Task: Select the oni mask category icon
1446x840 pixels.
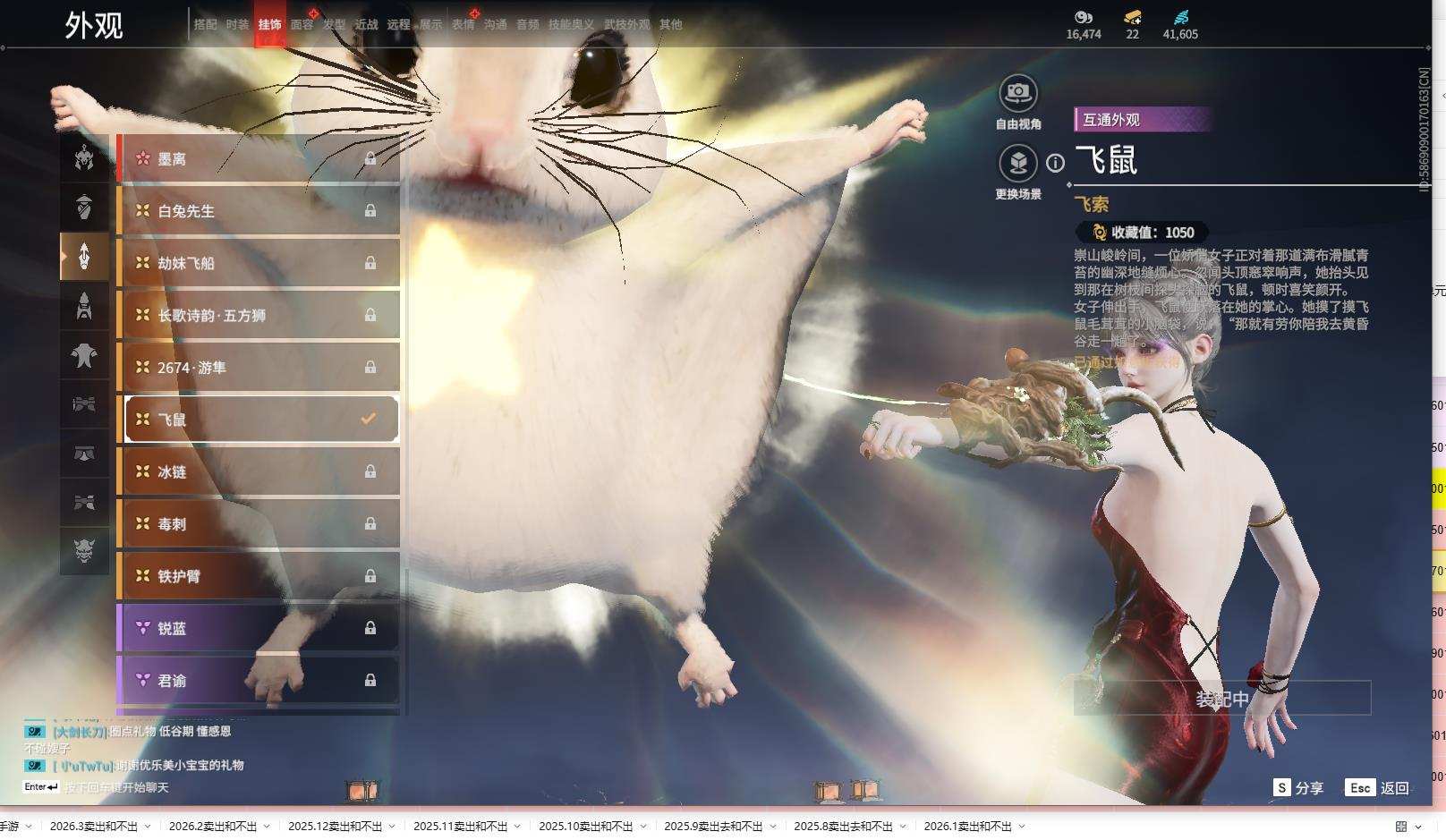Action: [x=84, y=551]
